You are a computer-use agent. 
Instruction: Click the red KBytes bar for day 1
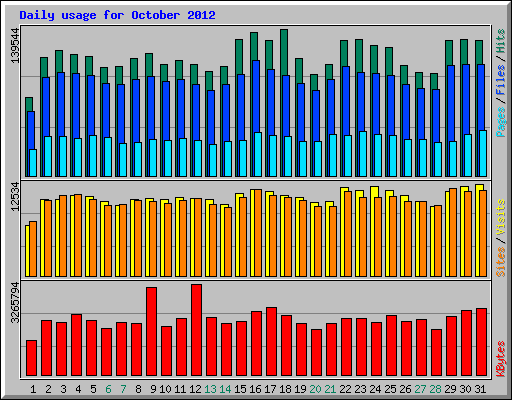point(31,358)
